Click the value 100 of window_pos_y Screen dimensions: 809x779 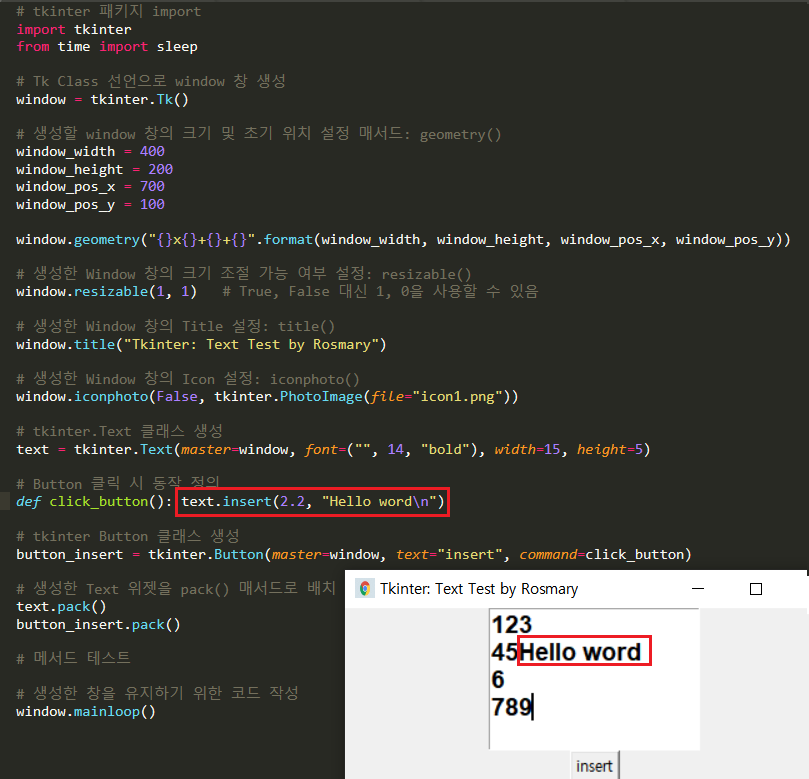click(152, 204)
